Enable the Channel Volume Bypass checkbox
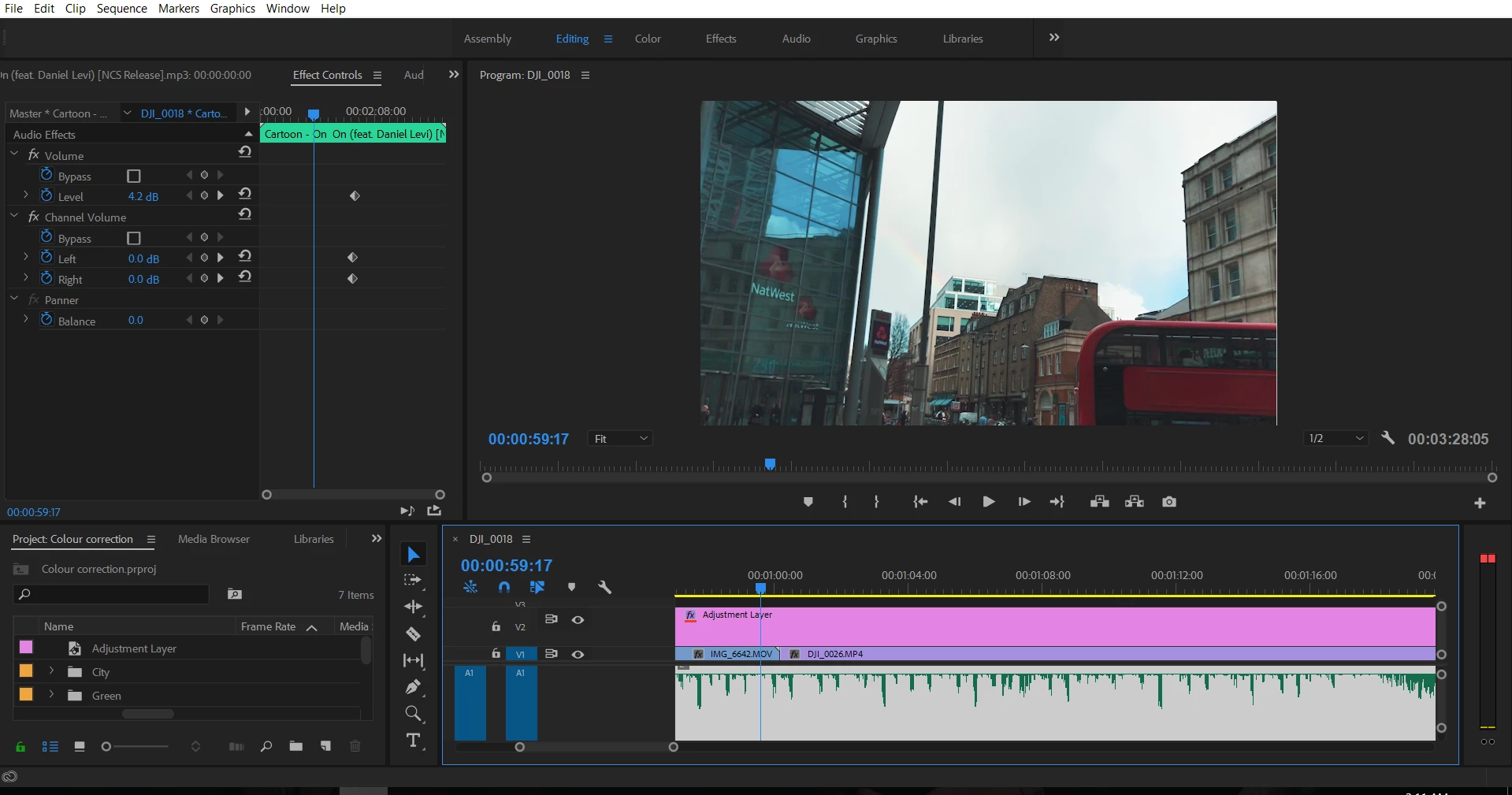Viewport: 1512px width, 795px height. click(x=134, y=238)
